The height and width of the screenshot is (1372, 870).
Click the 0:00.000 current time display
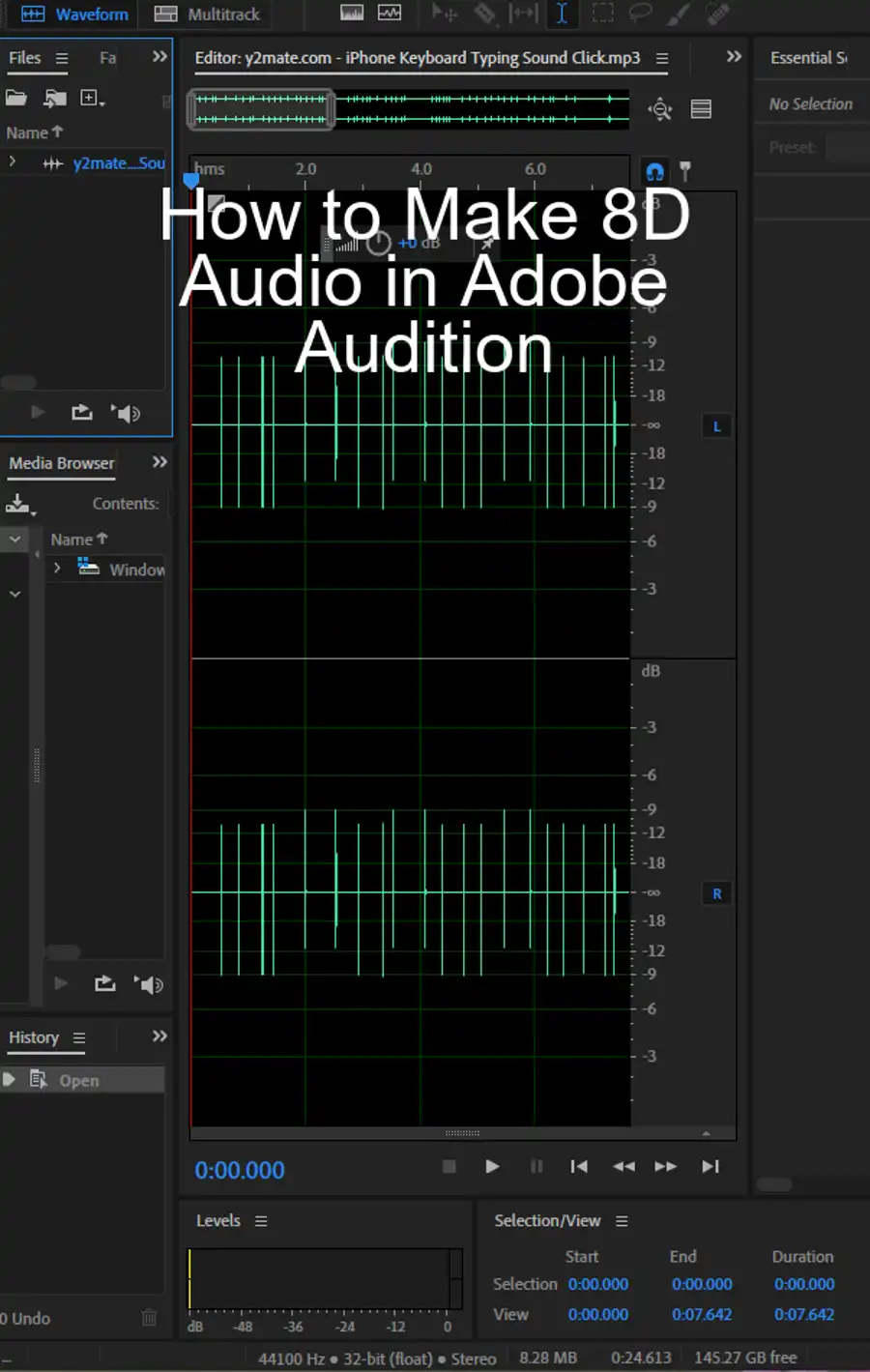click(240, 1171)
